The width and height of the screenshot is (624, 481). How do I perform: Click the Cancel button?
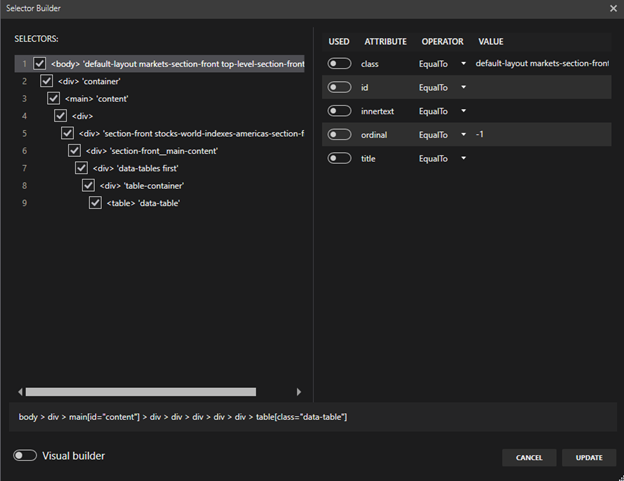(x=529, y=457)
